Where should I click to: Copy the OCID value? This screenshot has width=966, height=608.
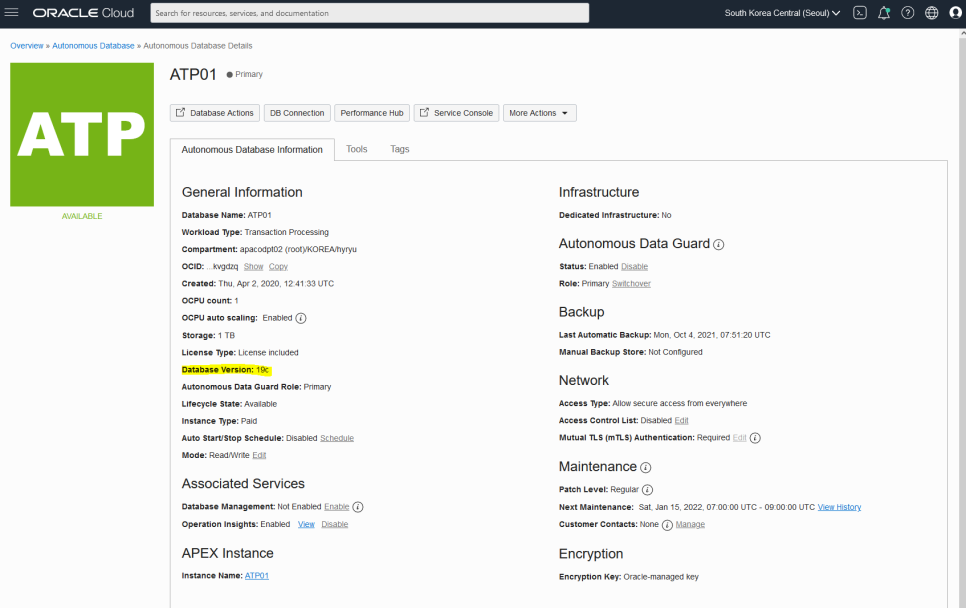pyautogui.click(x=278, y=267)
